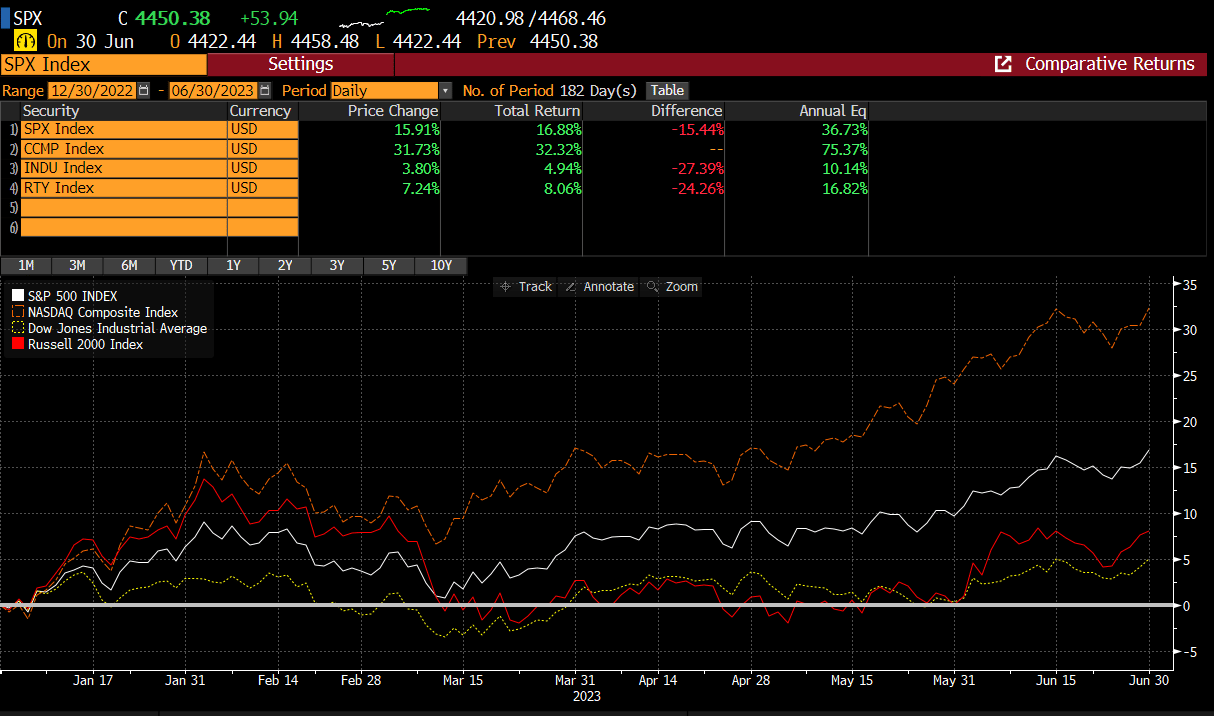Click empty security field in row 6
This screenshot has width=1214, height=716.
[124, 227]
